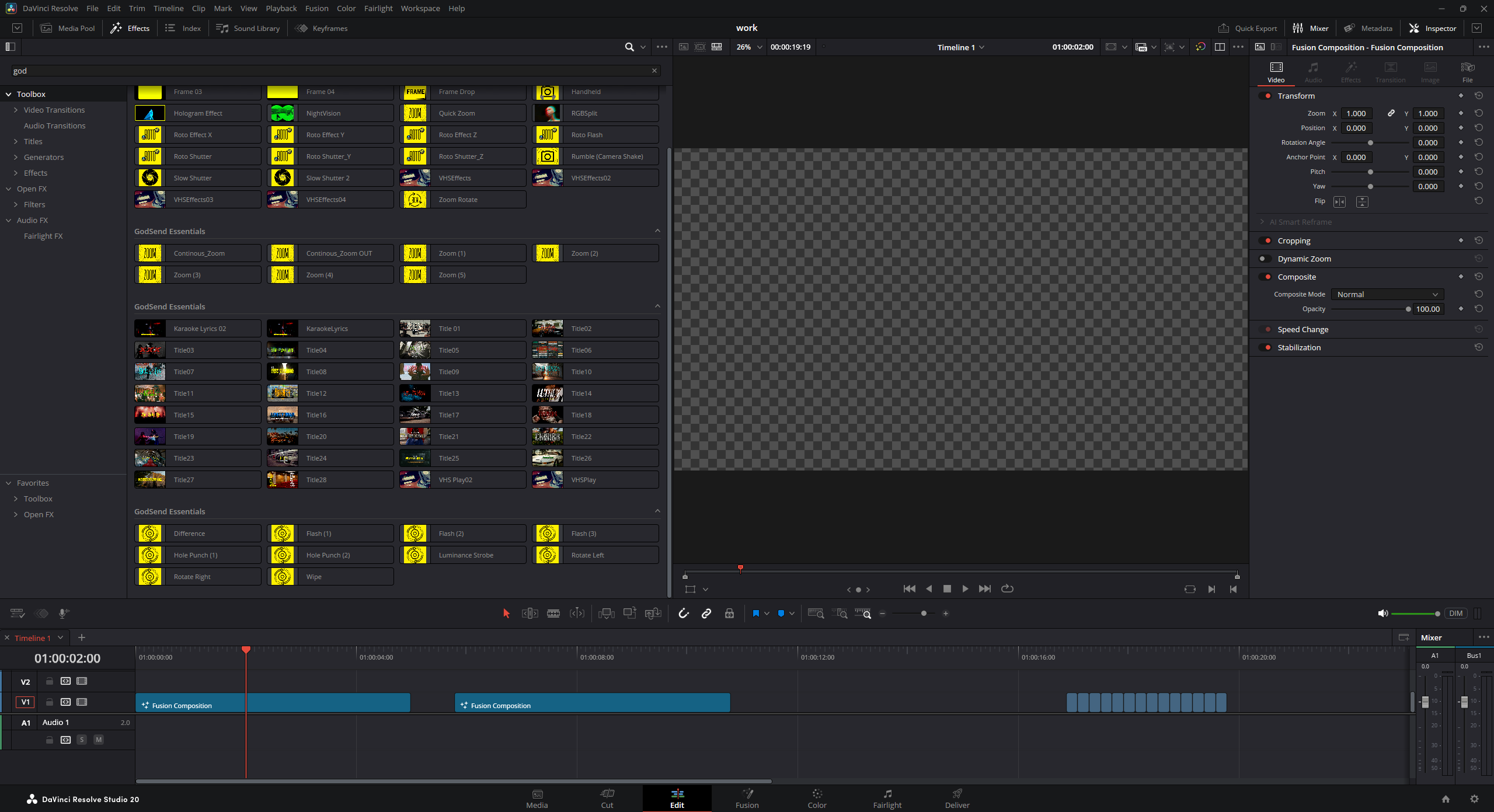Switch to the Fusion page
Viewport: 1494px width, 812px height.
pos(747,799)
